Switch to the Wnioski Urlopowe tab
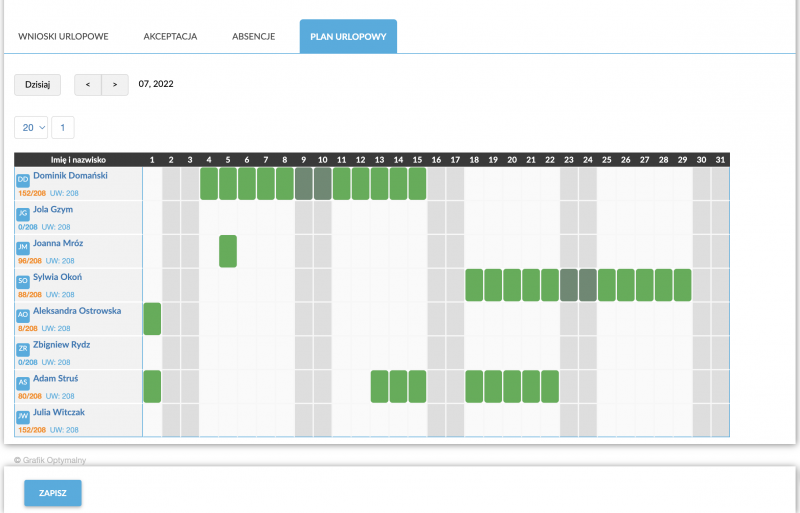The height and width of the screenshot is (513, 800). [x=63, y=36]
